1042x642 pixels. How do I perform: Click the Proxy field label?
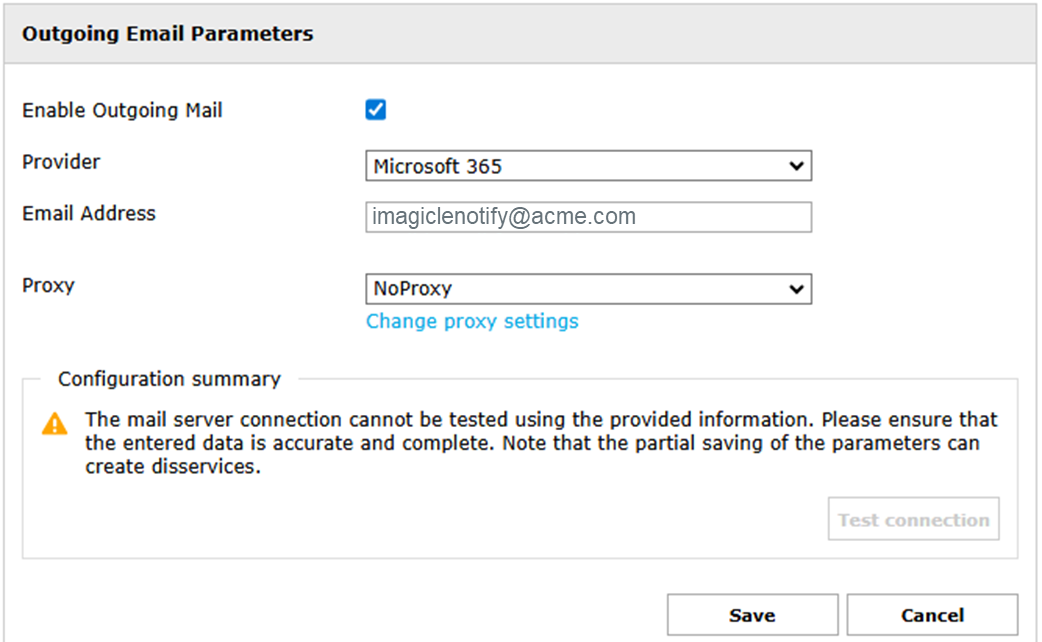tap(48, 285)
